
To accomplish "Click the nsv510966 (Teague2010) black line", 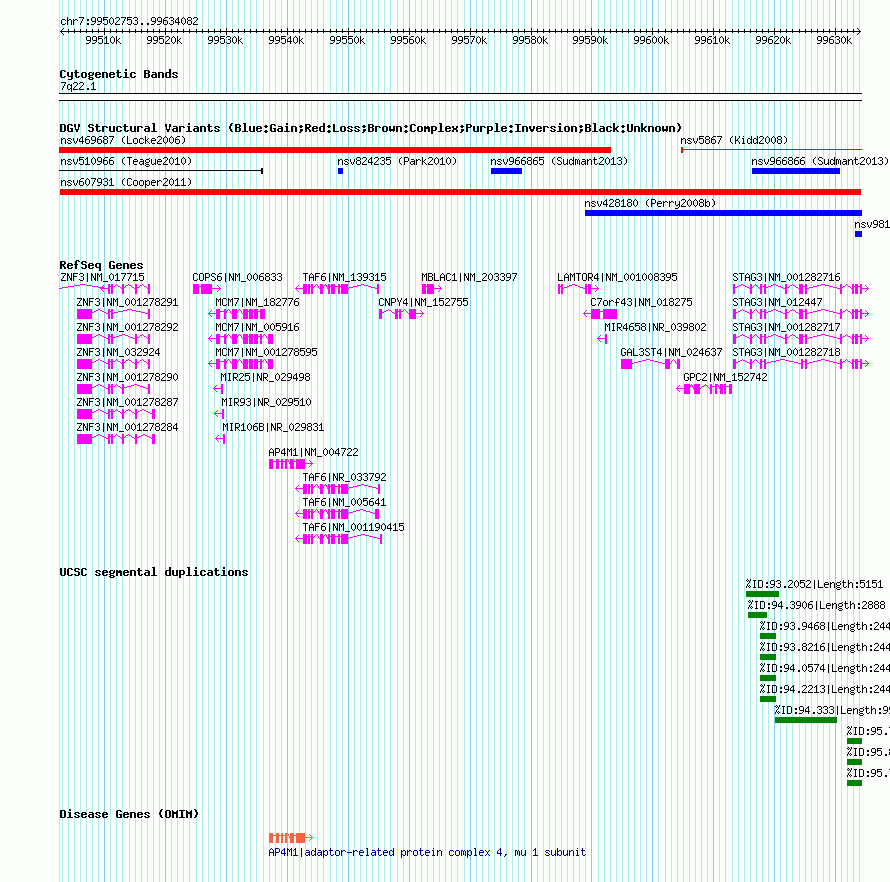I will 161,171.
